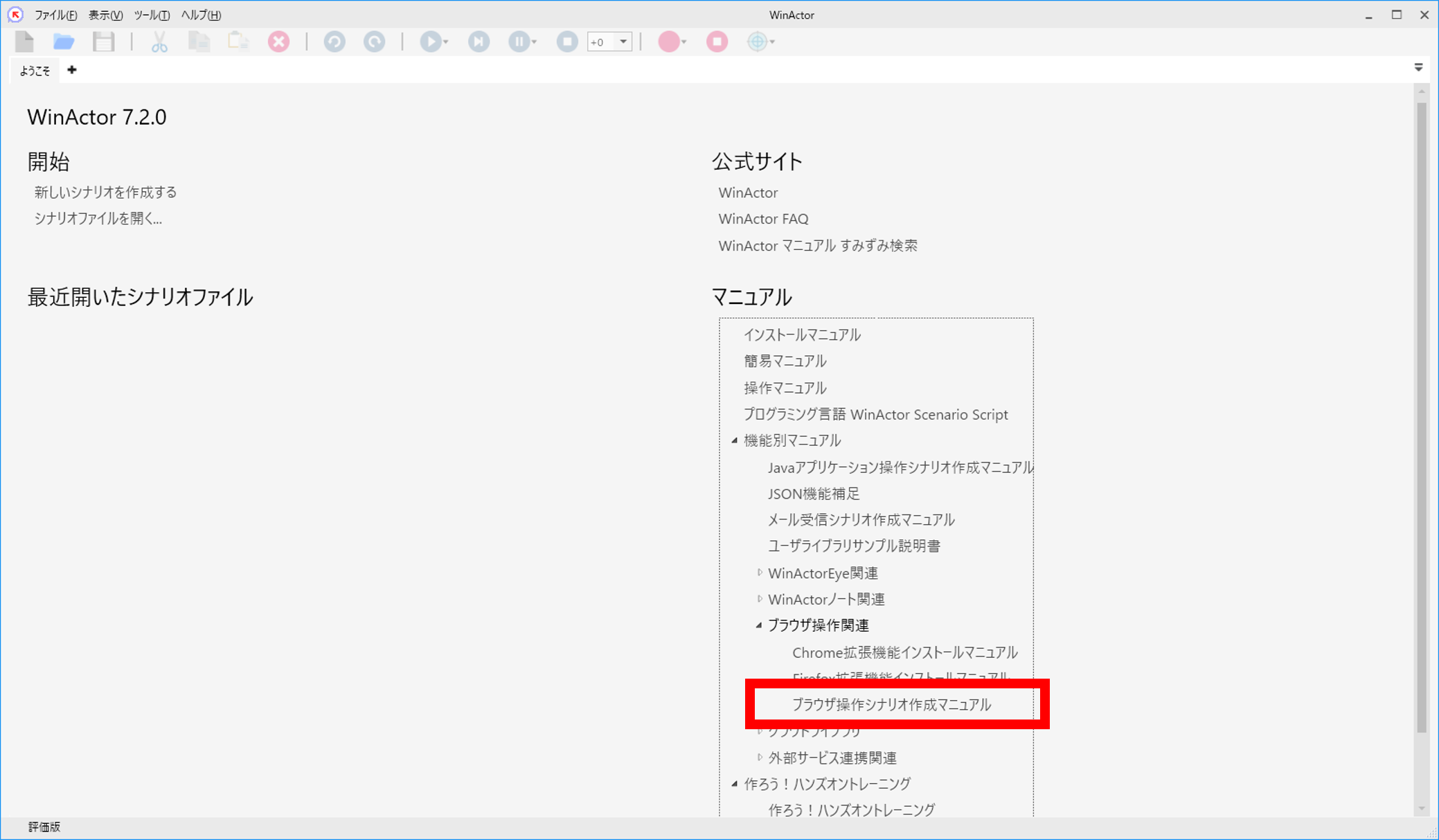Click 新しいシナリオを作成する link
This screenshot has height=840, width=1439.
[105, 193]
